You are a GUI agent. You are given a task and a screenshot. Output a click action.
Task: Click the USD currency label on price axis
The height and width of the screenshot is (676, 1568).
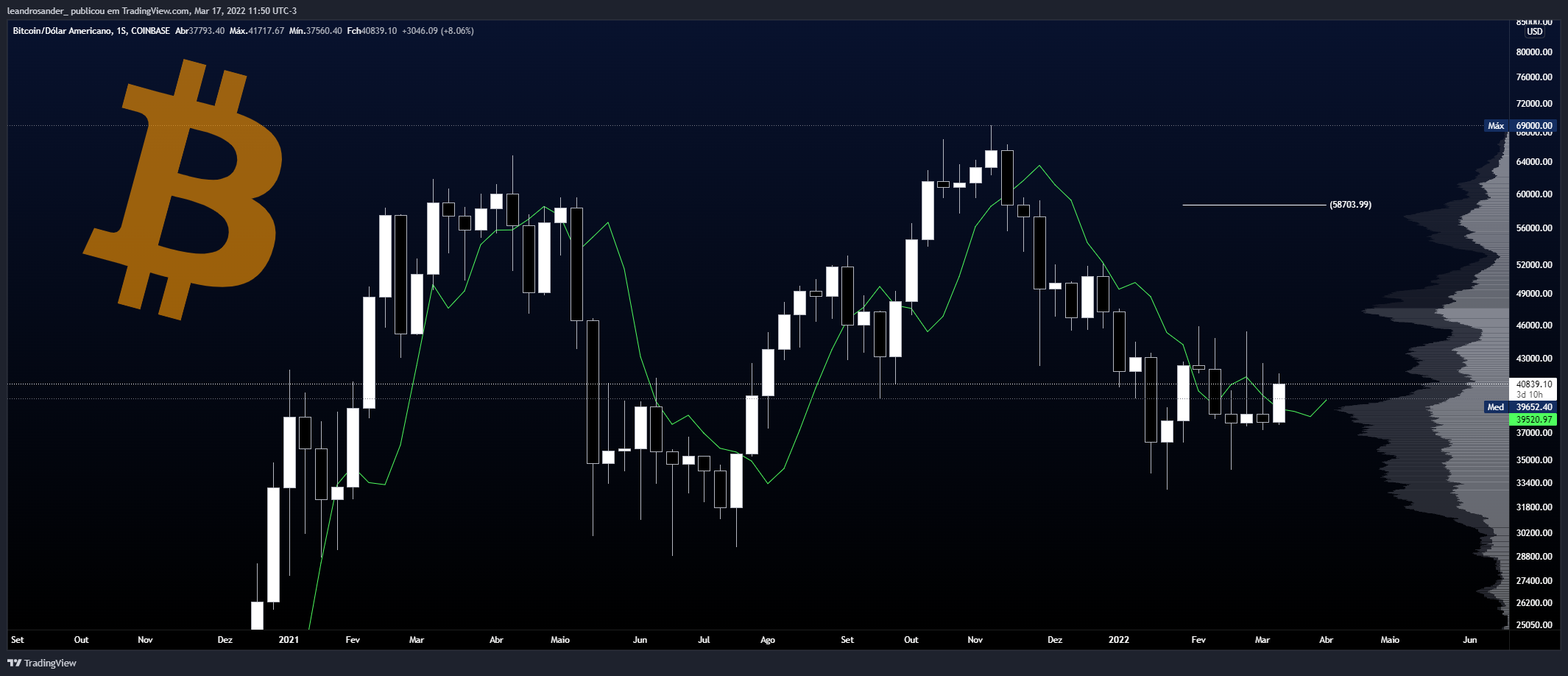1534,32
